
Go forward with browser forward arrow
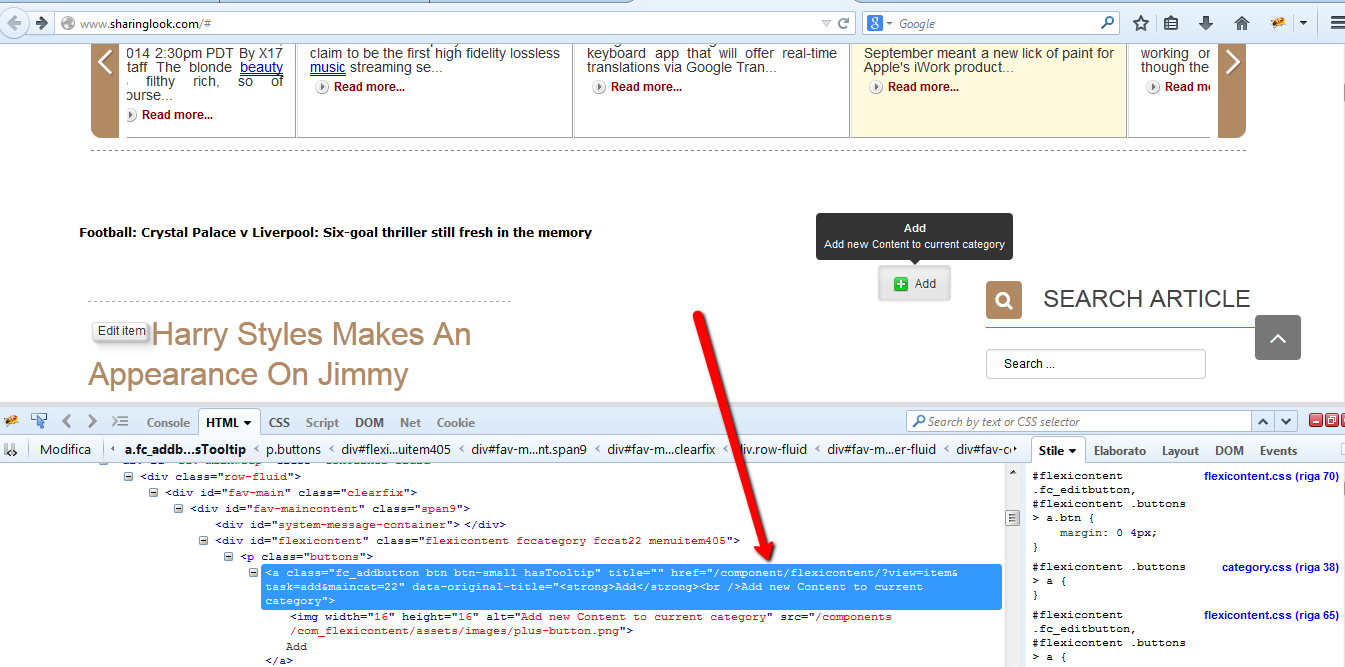tap(41, 23)
